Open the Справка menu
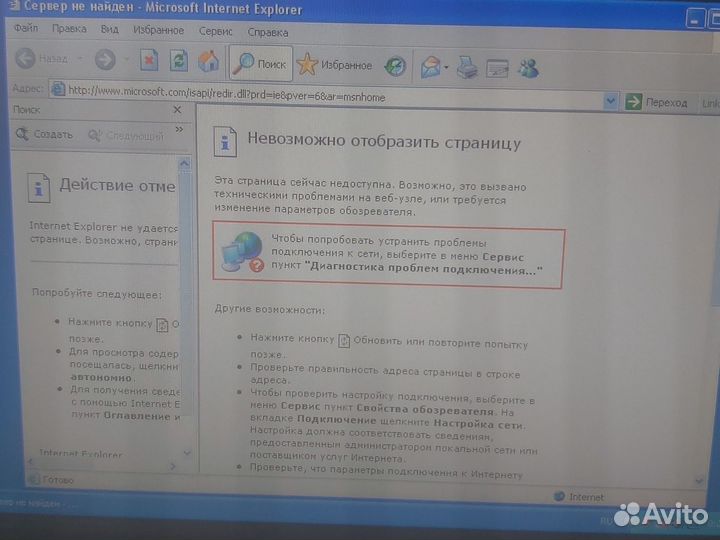The height and width of the screenshot is (540, 720). click(268, 32)
